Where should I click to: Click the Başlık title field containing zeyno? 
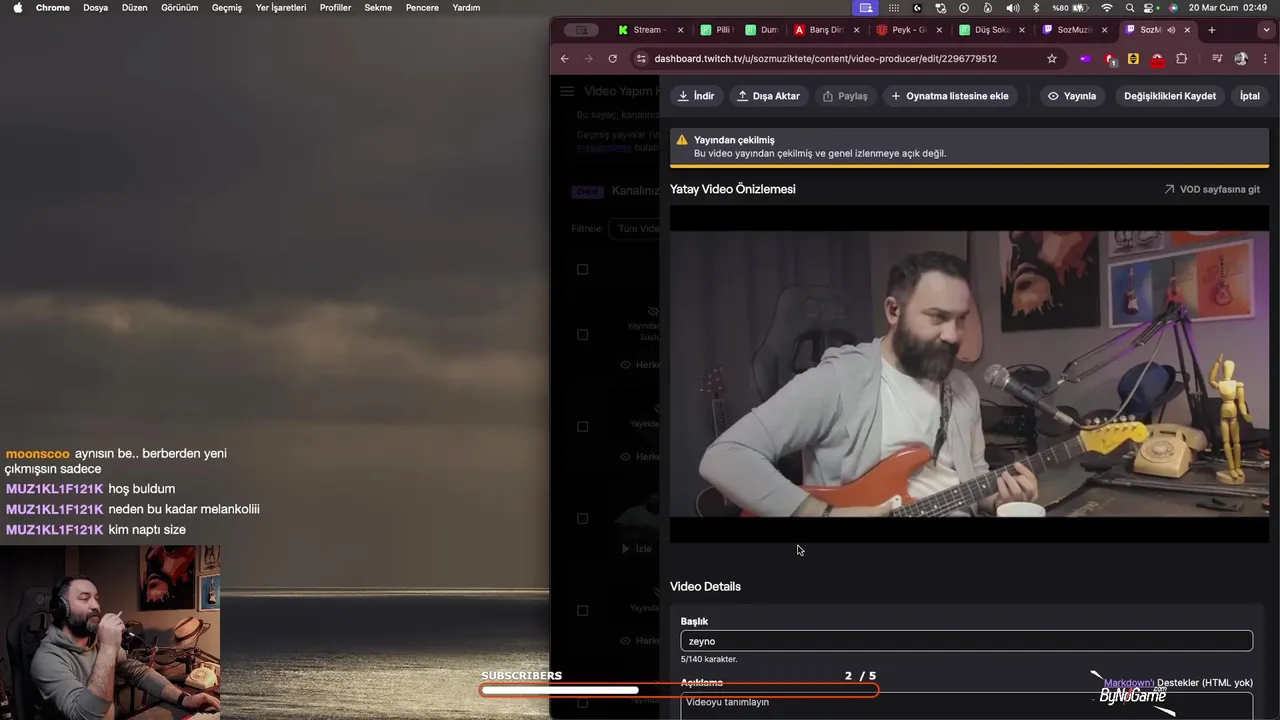[x=966, y=641]
